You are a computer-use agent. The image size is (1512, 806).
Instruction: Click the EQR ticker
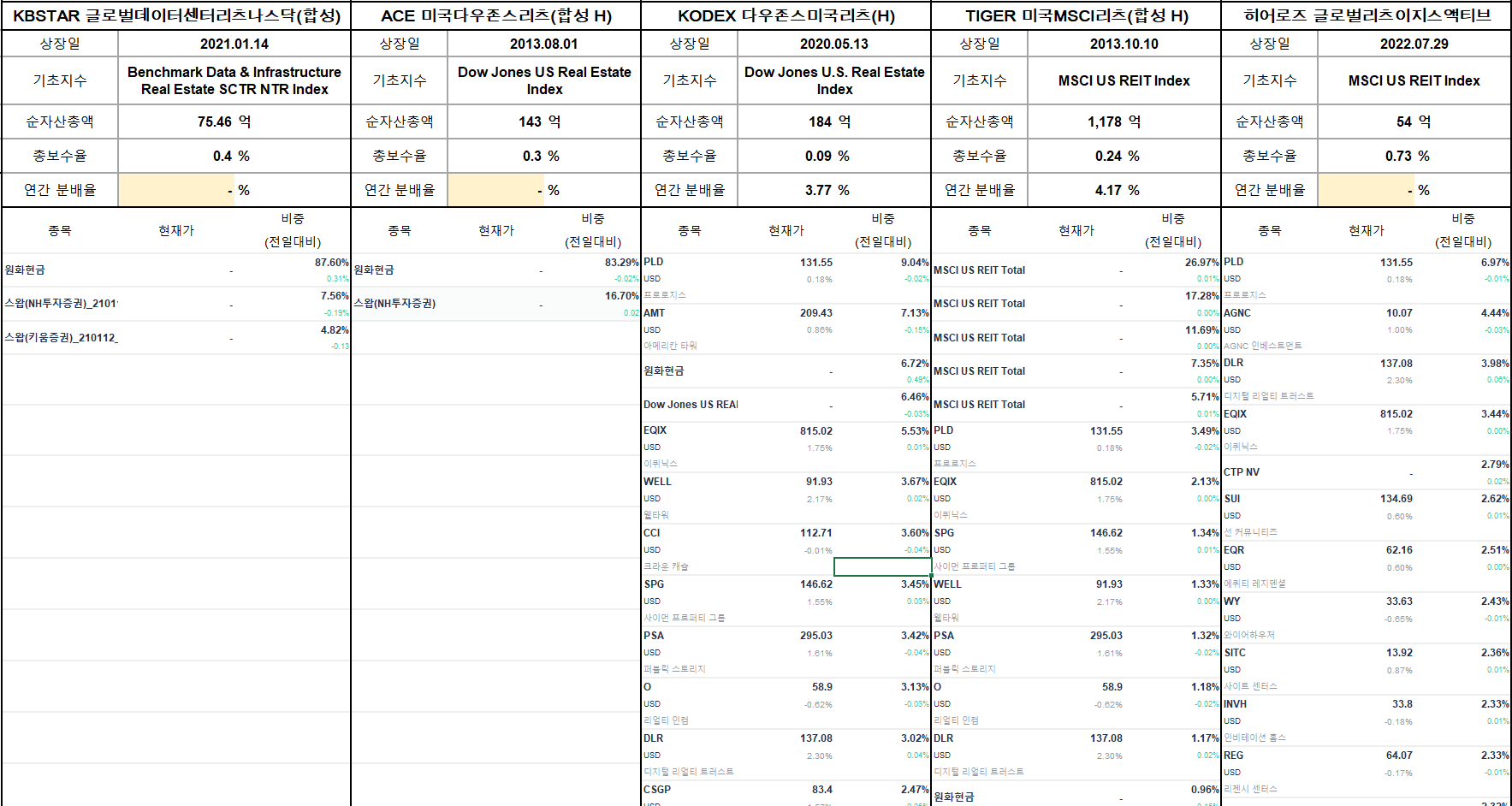1234,550
